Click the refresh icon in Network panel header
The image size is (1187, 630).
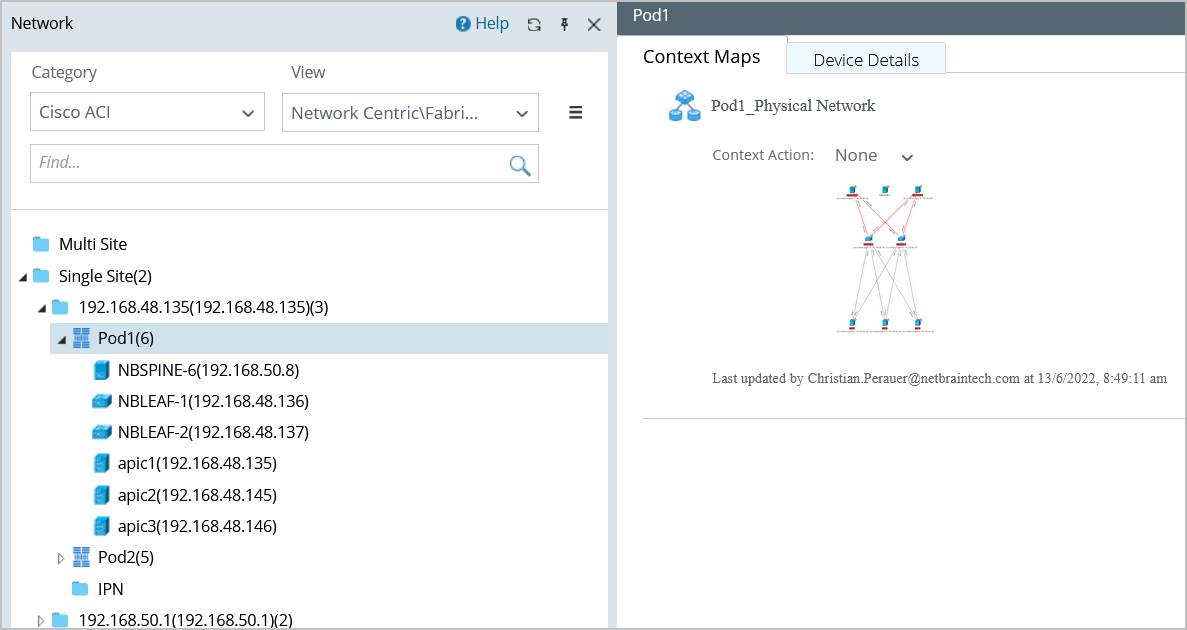click(534, 25)
